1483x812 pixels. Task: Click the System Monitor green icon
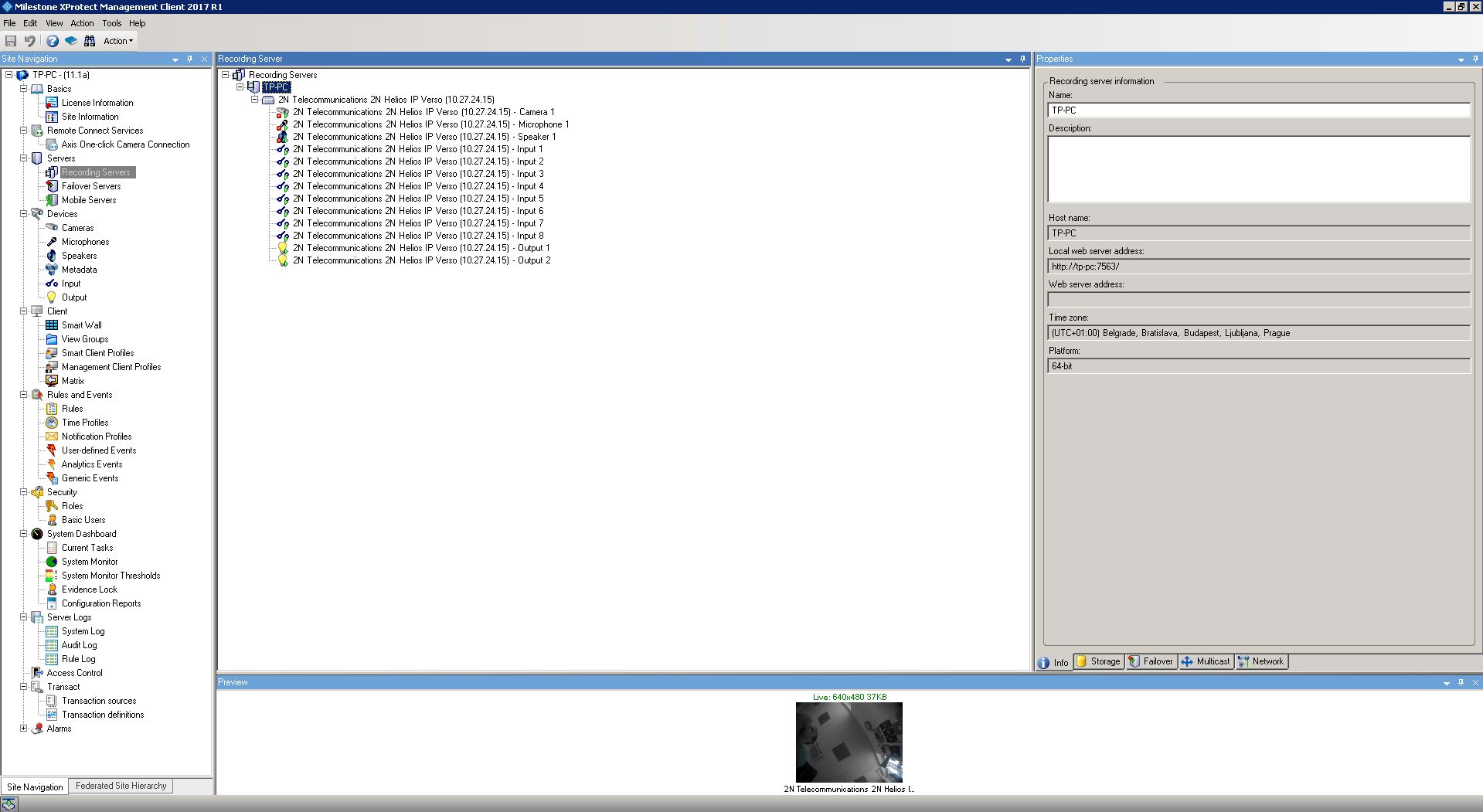[x=52, y=562]
